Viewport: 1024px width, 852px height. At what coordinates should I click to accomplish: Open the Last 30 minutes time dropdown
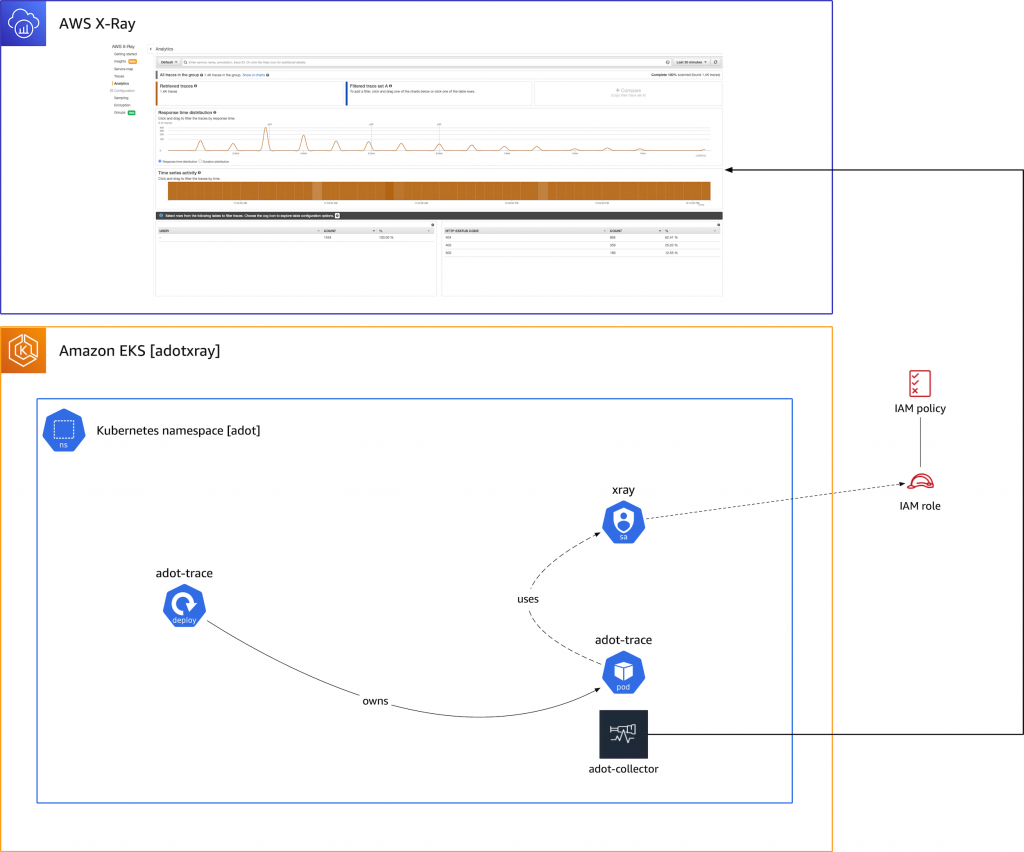tap(692, 62)
